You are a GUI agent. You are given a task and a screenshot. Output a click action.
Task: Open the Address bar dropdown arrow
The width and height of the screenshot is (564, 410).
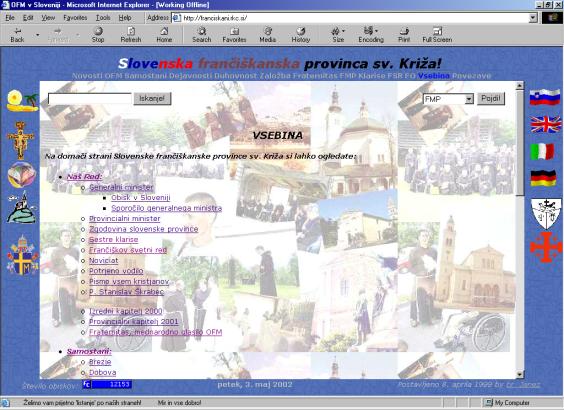tap(533, 18)
